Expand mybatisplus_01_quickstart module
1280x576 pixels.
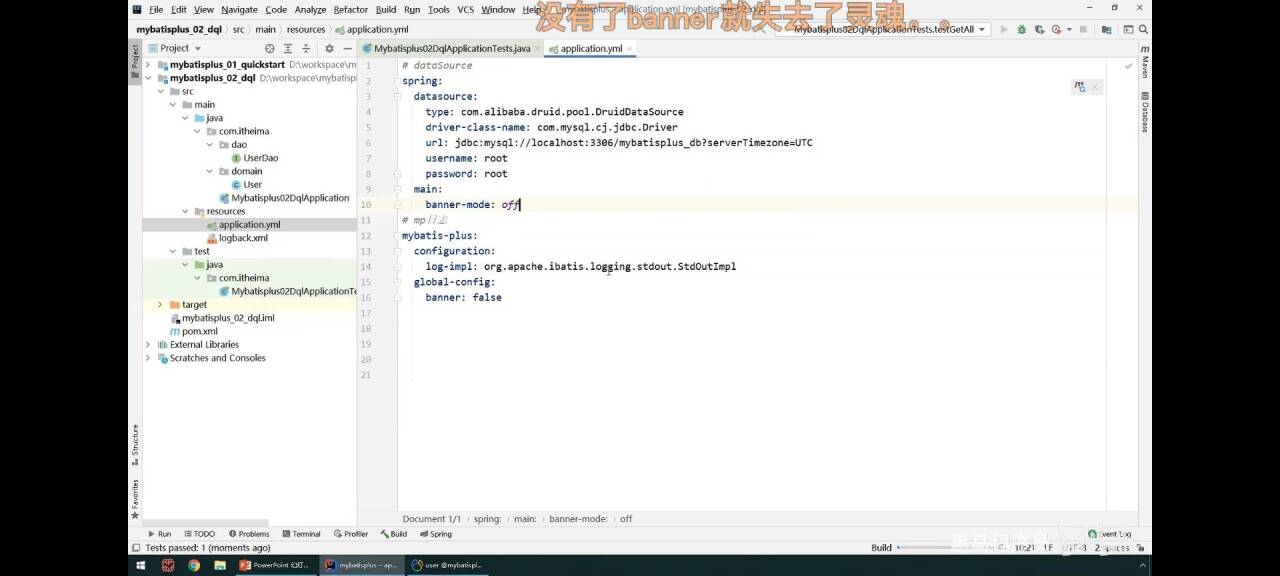[x=149, y=64]
